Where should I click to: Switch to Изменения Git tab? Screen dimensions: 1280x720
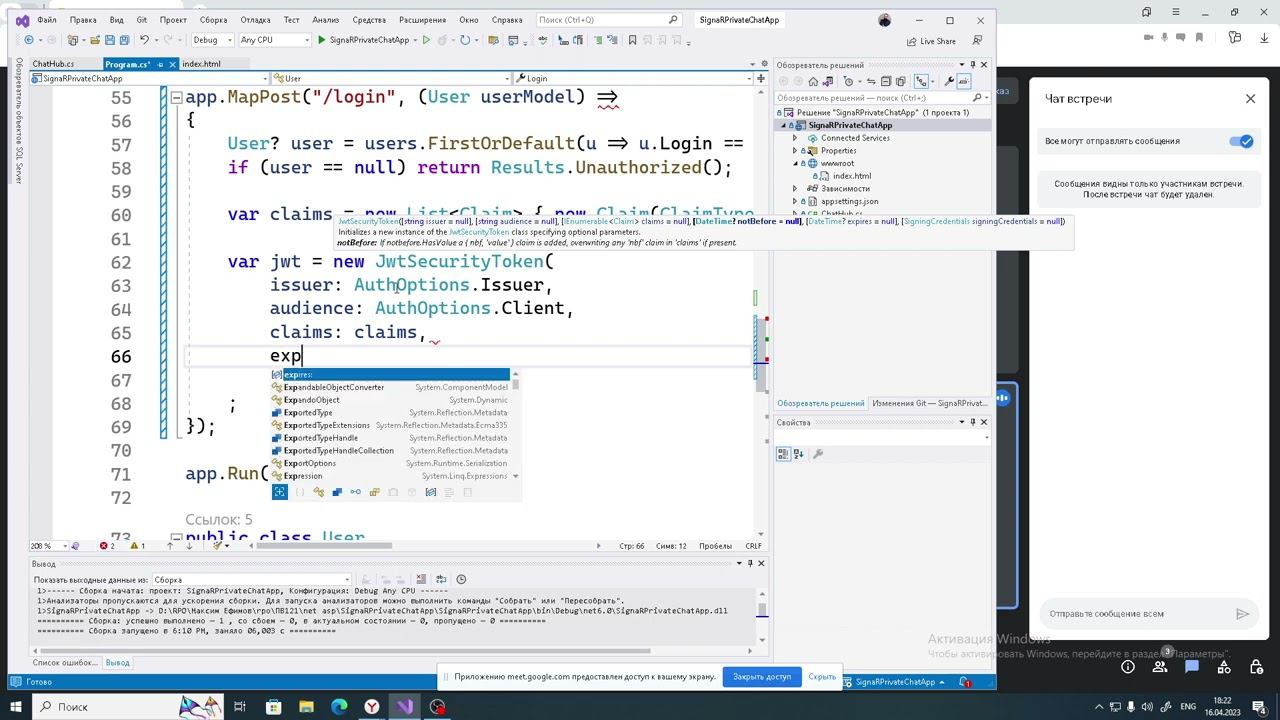[x=929, y=404]
